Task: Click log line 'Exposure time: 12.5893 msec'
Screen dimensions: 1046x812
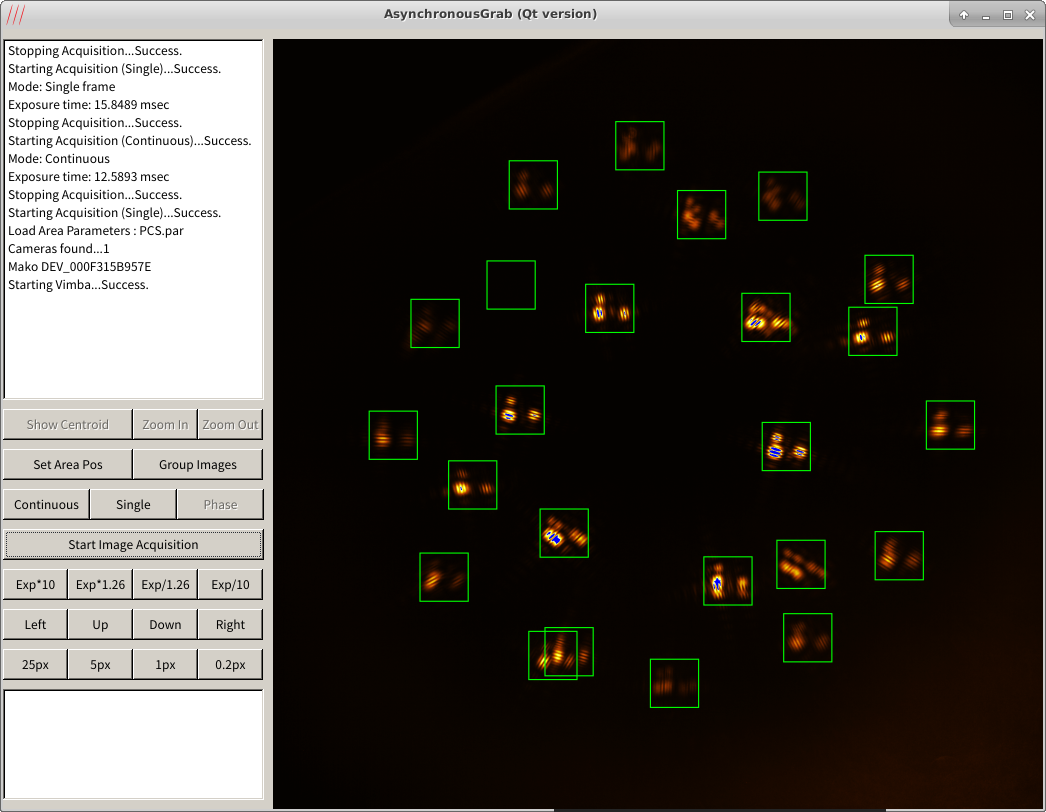Action: click(x=88, y=177)
